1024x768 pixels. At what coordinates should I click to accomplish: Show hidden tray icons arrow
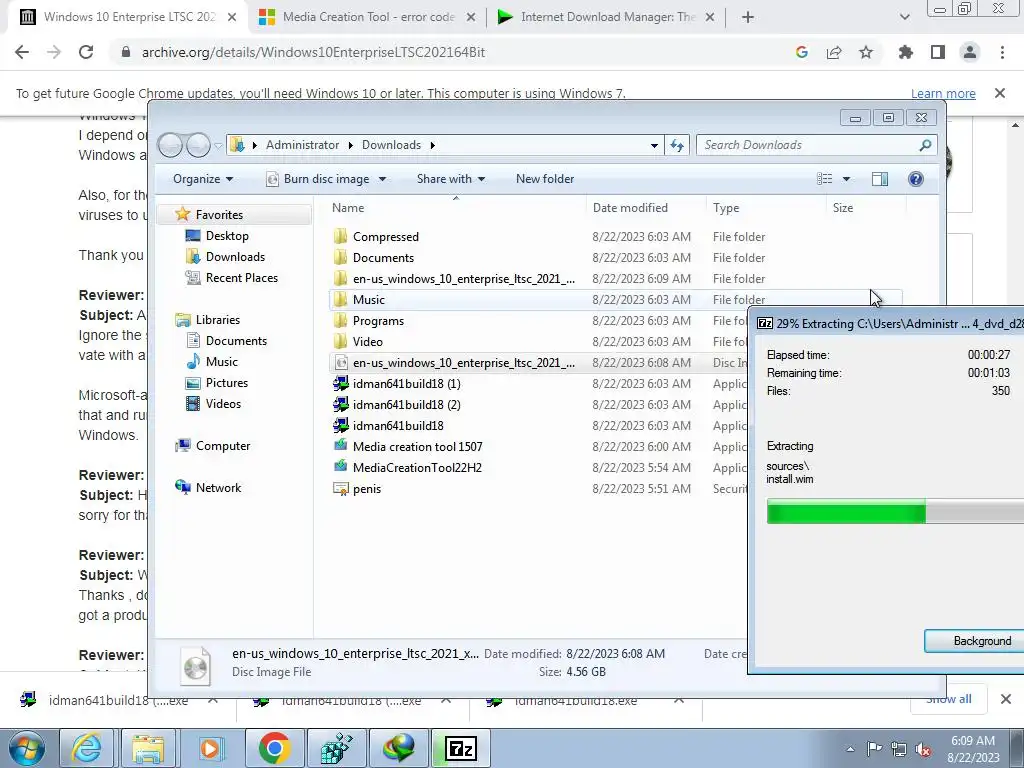point(850,749)
